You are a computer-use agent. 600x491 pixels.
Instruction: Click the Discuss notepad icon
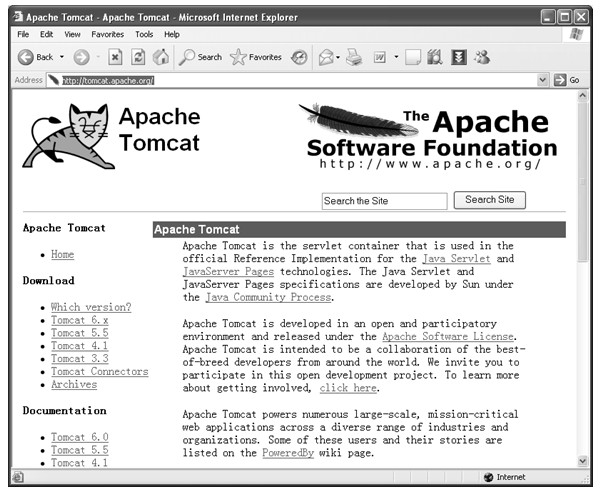click(413, 57)
